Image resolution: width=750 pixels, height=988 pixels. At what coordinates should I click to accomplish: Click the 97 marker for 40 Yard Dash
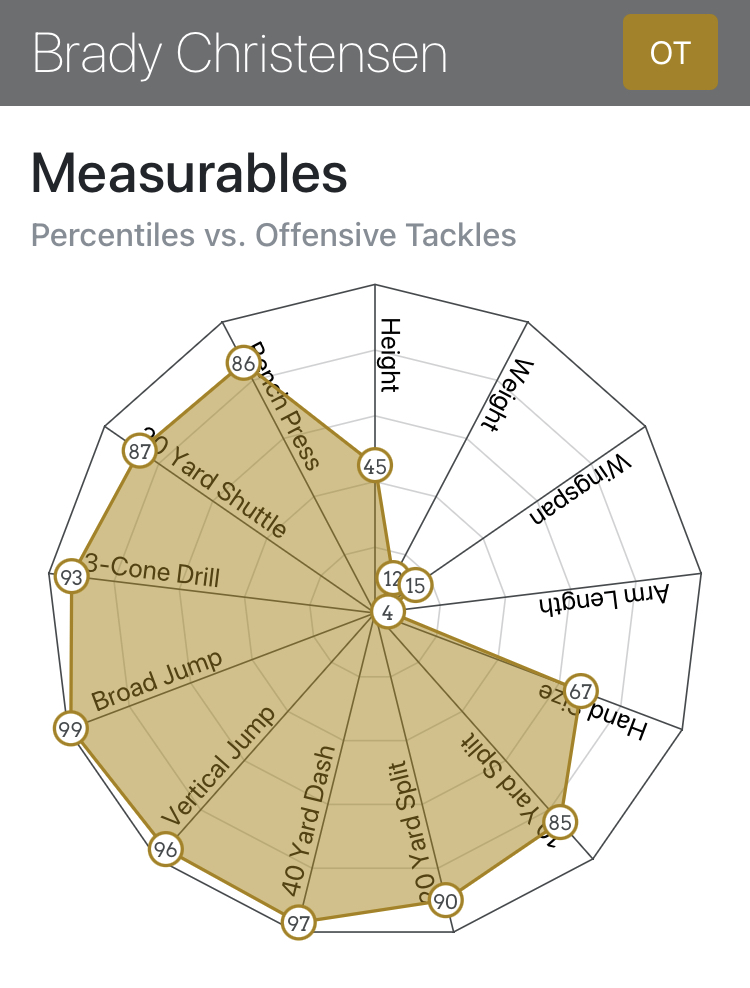tap(298, 922)
